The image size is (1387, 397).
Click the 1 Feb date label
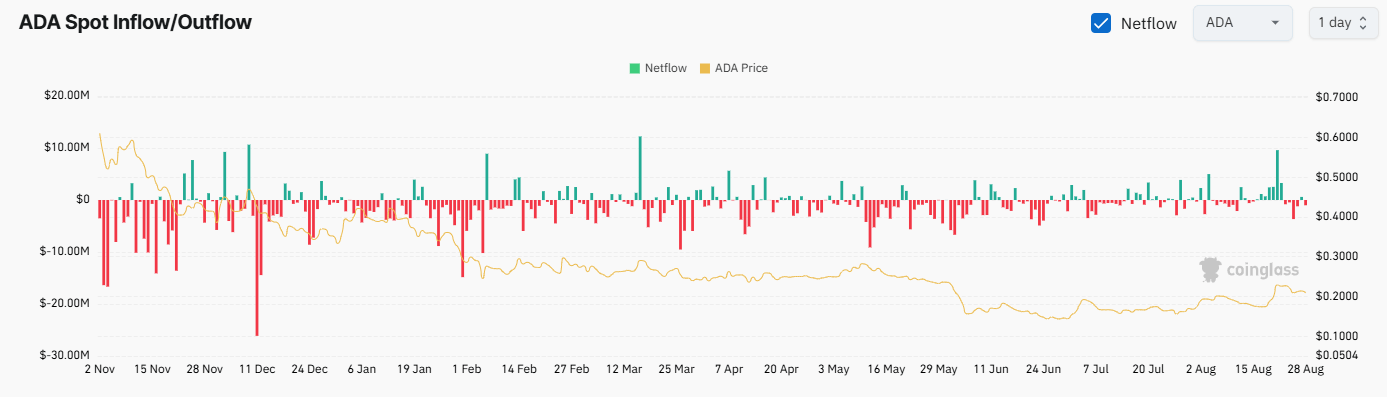click(467, 369)
